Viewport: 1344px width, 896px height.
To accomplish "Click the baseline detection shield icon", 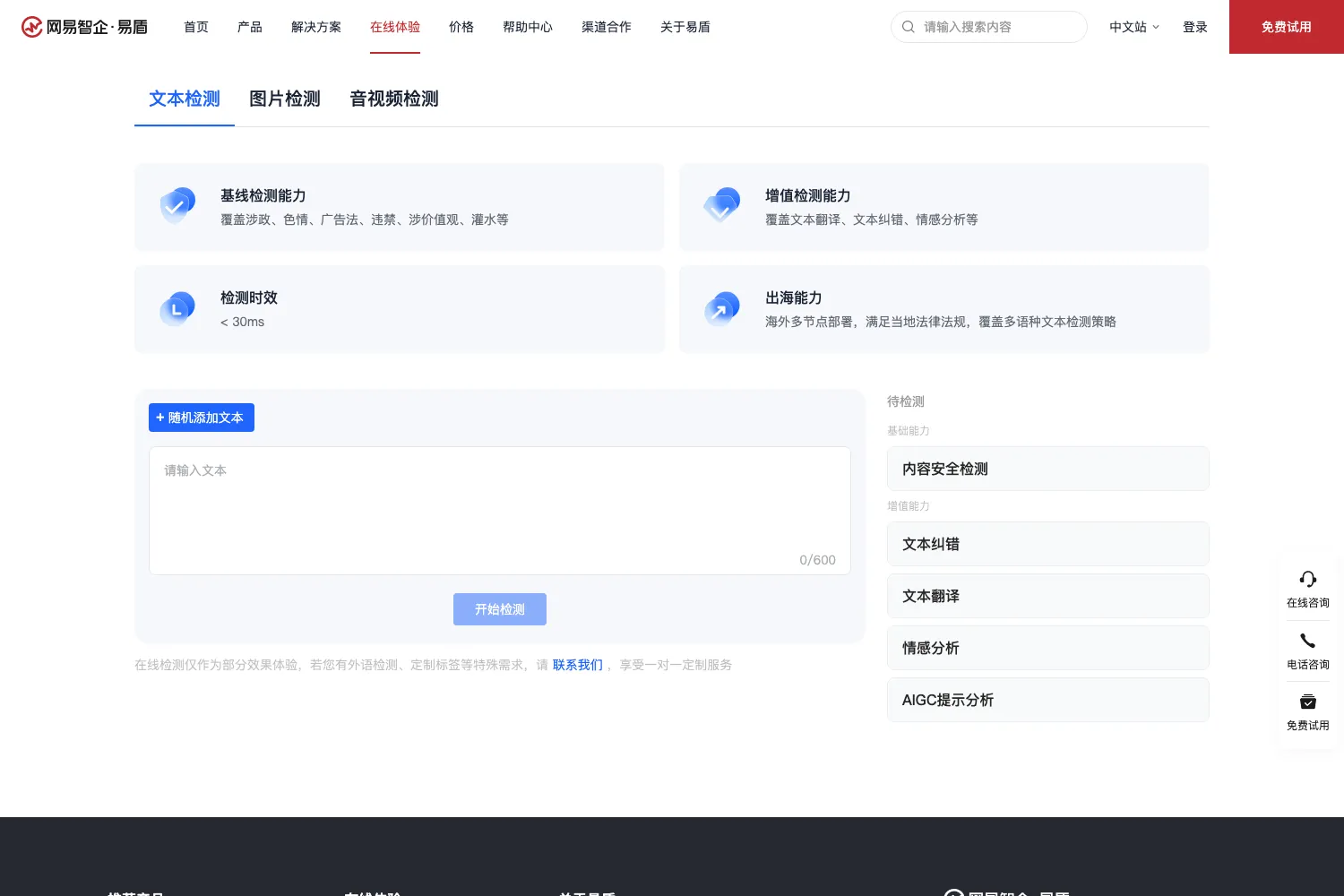I will pos(177,205).
